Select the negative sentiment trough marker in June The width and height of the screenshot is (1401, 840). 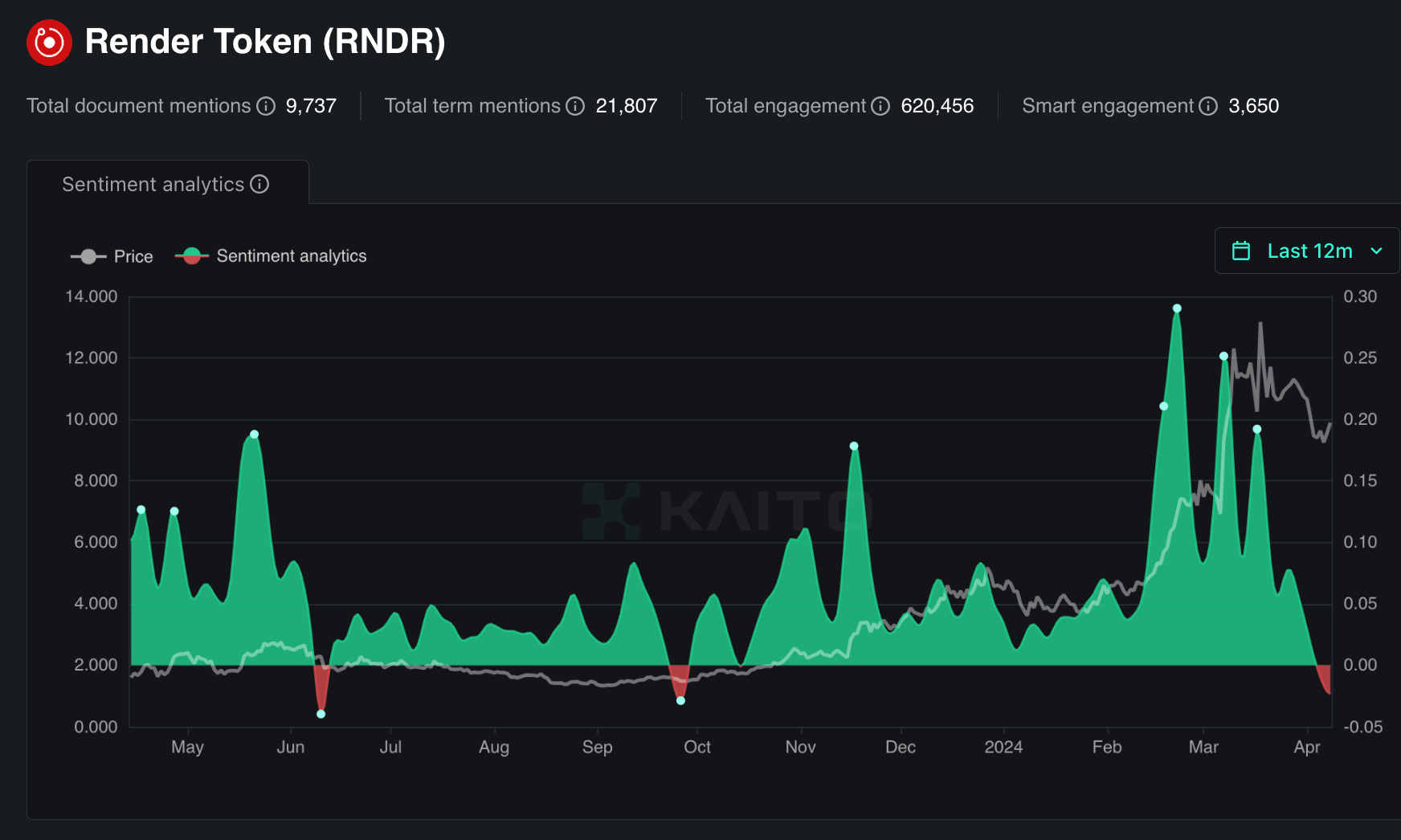click(x=321, y=714)
